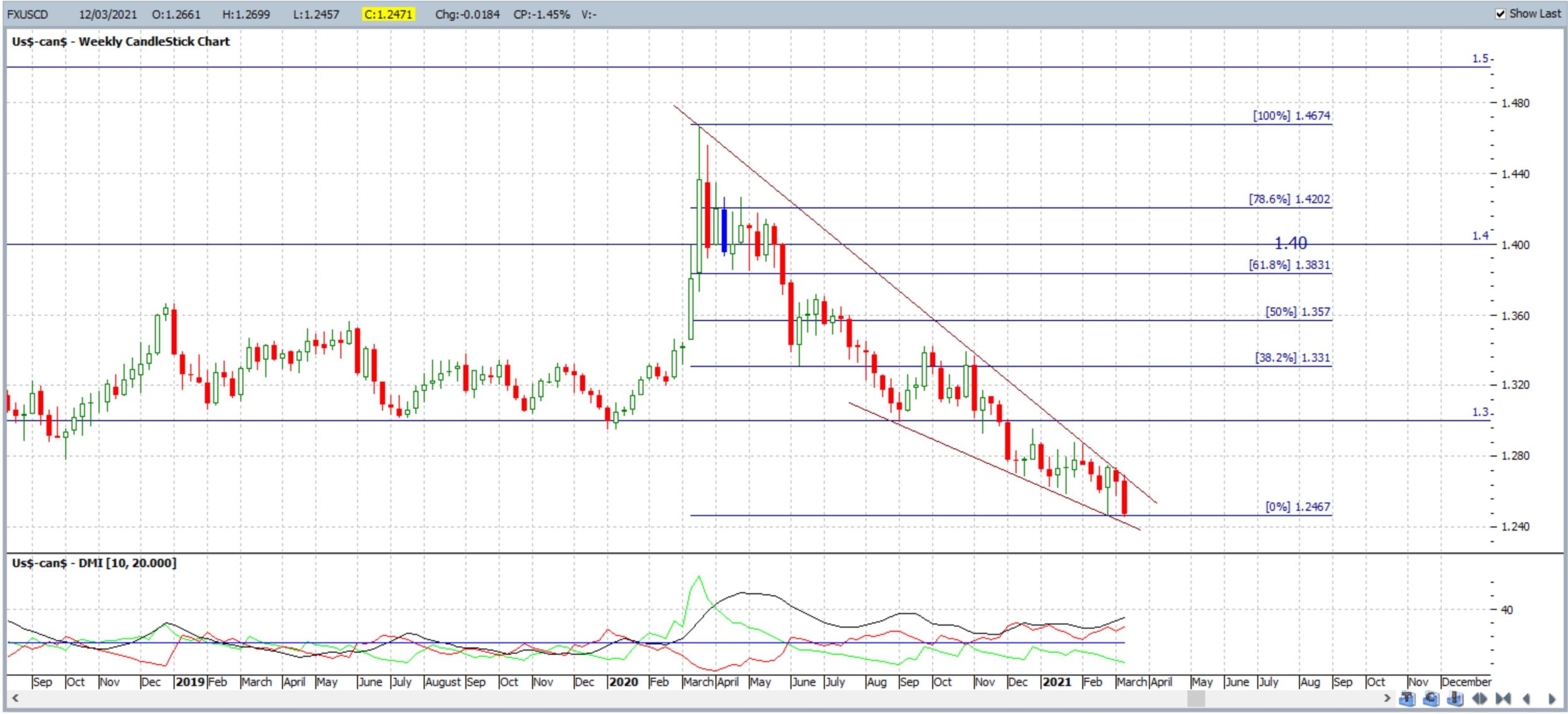Click the 2021 year label on time axis

click(1056, 682)
